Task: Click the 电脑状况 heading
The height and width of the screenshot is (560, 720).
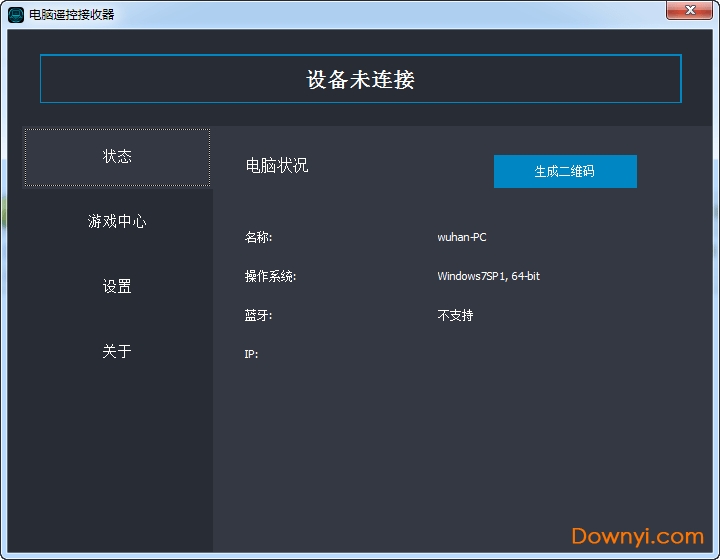Action: (x=277, y=166)
